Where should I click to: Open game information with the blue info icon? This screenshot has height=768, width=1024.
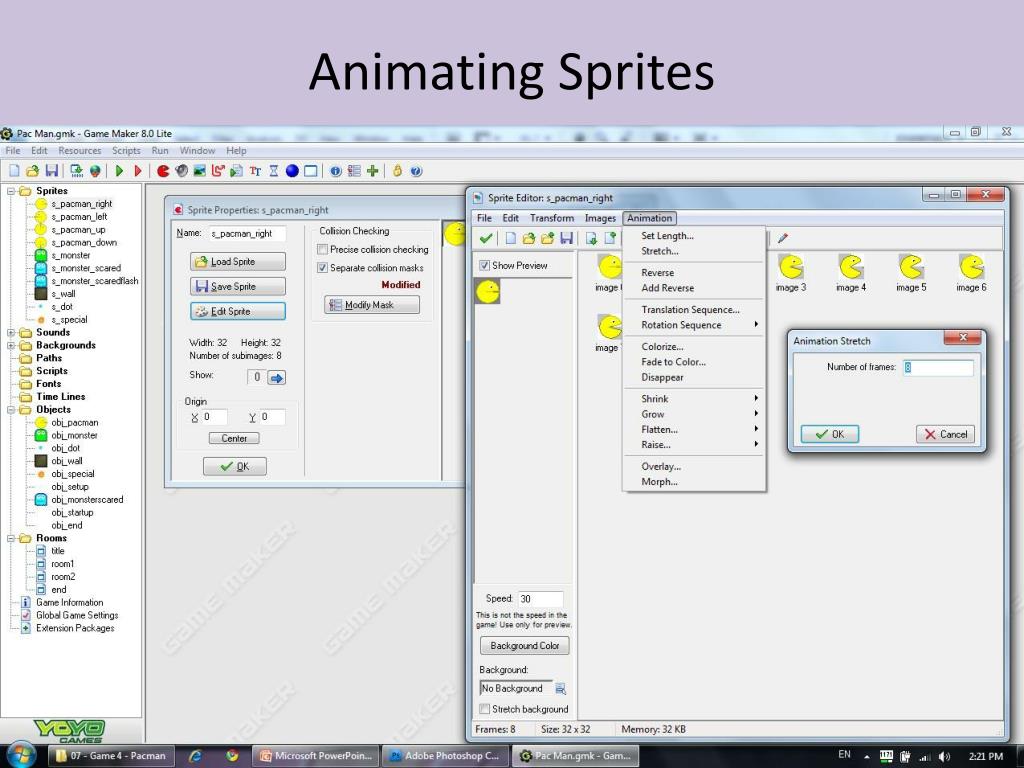point(336,171)
